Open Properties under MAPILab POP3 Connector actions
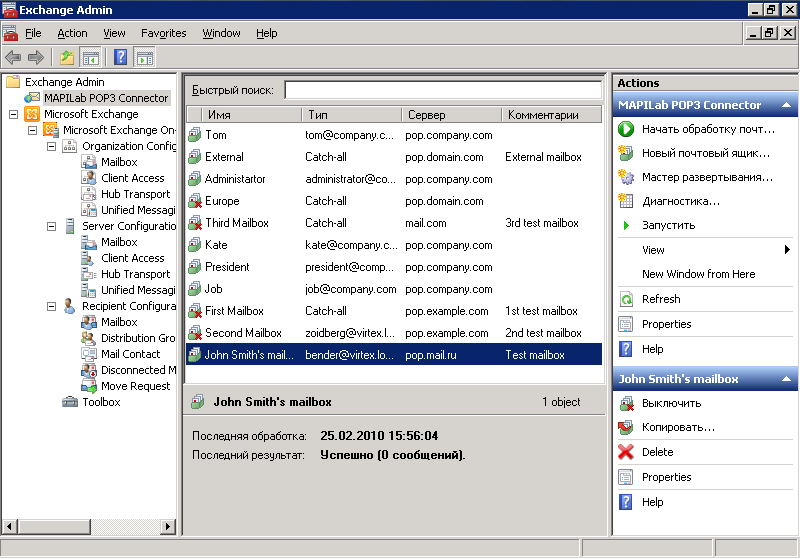 tap(666, 324)
